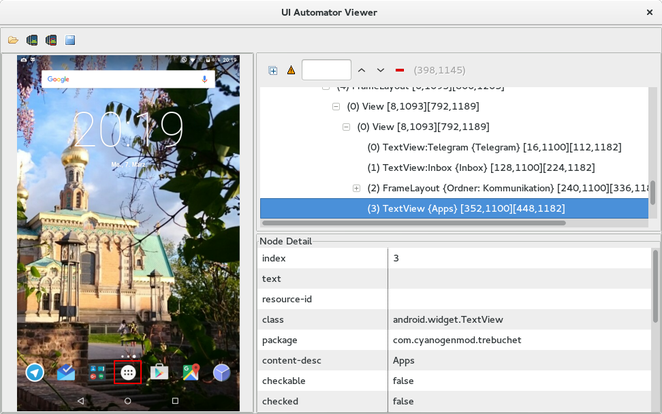Tap the Kommunikation folder icon in the dock
The image size is (662, 414).
97,373
